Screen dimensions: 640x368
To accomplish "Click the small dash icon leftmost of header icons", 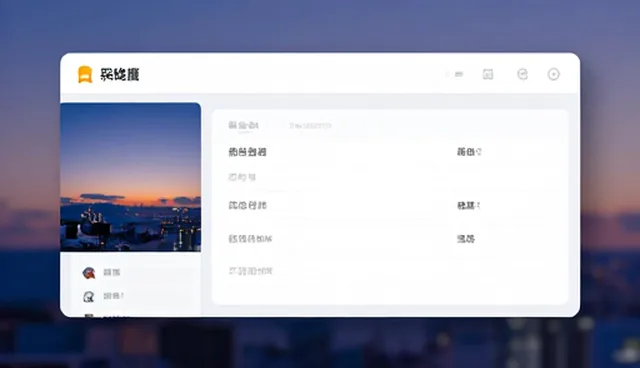I will pyautogui.click(x=459, y=74).
